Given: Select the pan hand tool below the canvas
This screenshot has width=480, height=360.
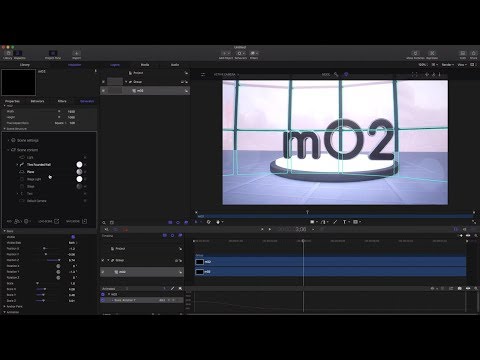Looking at the screenshot, I should click(218, 222).
